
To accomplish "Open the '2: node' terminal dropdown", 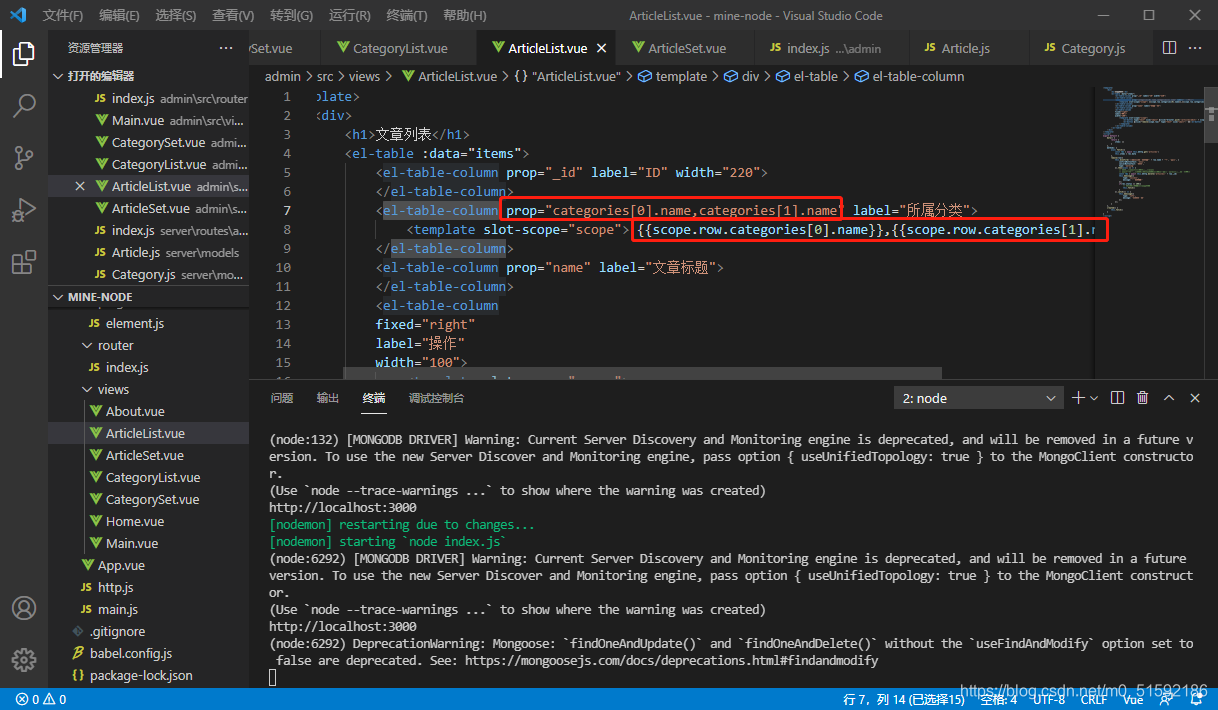I will coord(978,398).
